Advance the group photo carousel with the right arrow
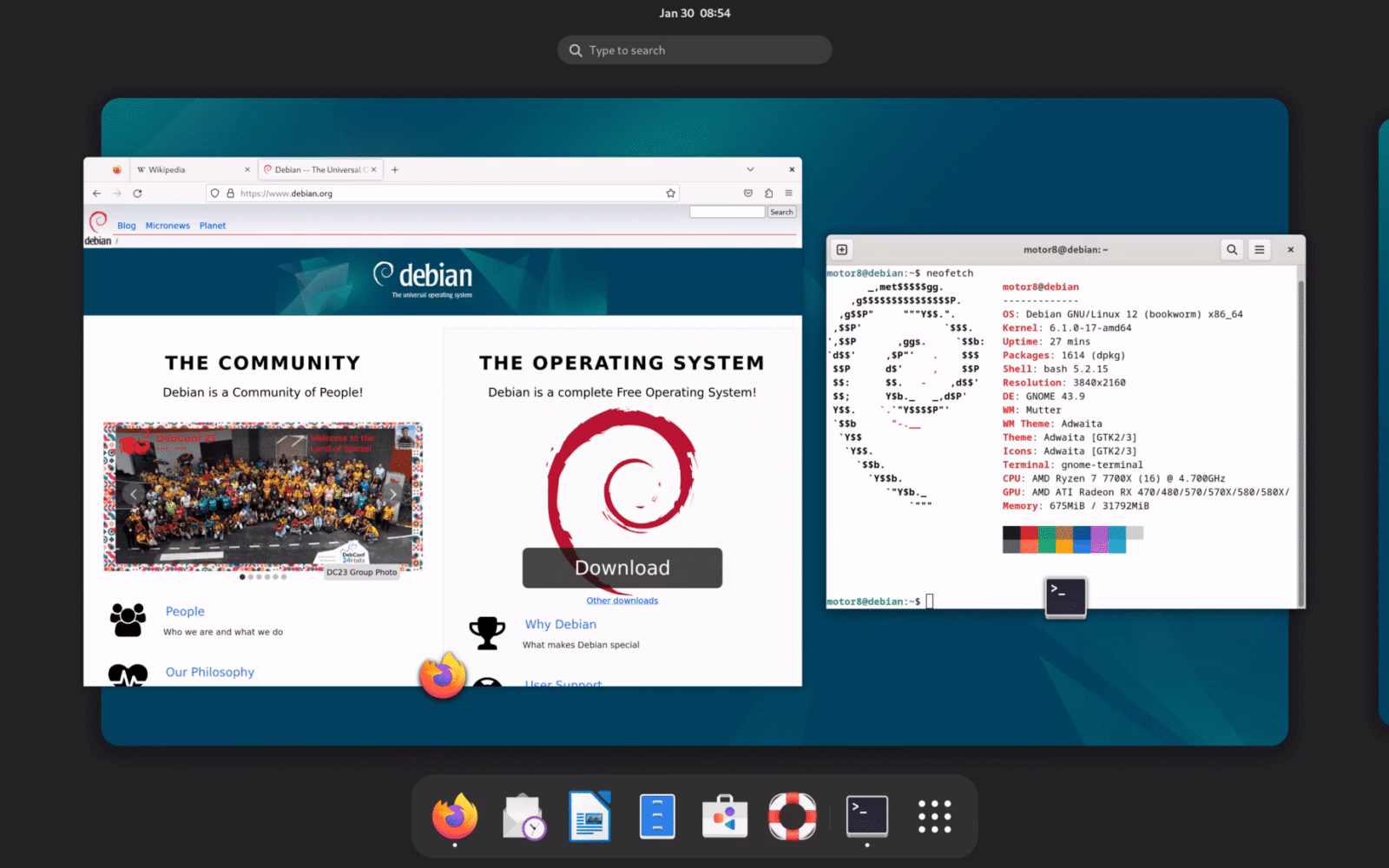Image resolution: width=1389 pixels, height=868 pixels. click(393, 494)
